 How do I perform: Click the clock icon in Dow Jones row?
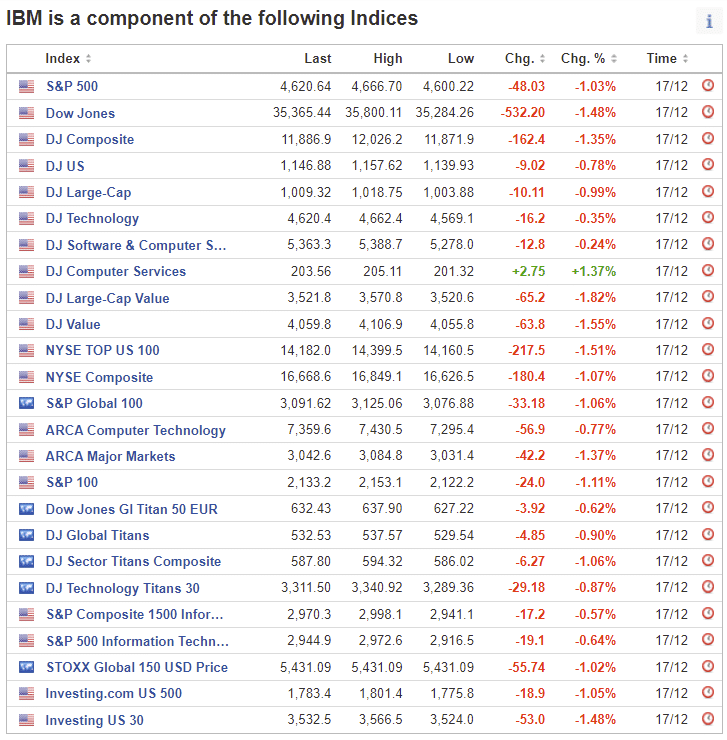click(708, 113)
